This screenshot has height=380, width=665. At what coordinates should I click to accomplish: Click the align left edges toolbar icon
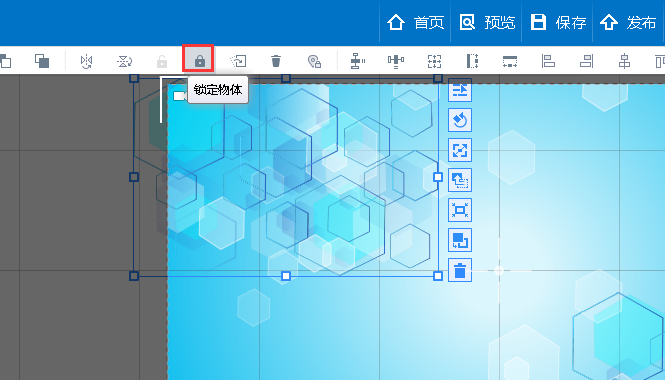[548, 61]
